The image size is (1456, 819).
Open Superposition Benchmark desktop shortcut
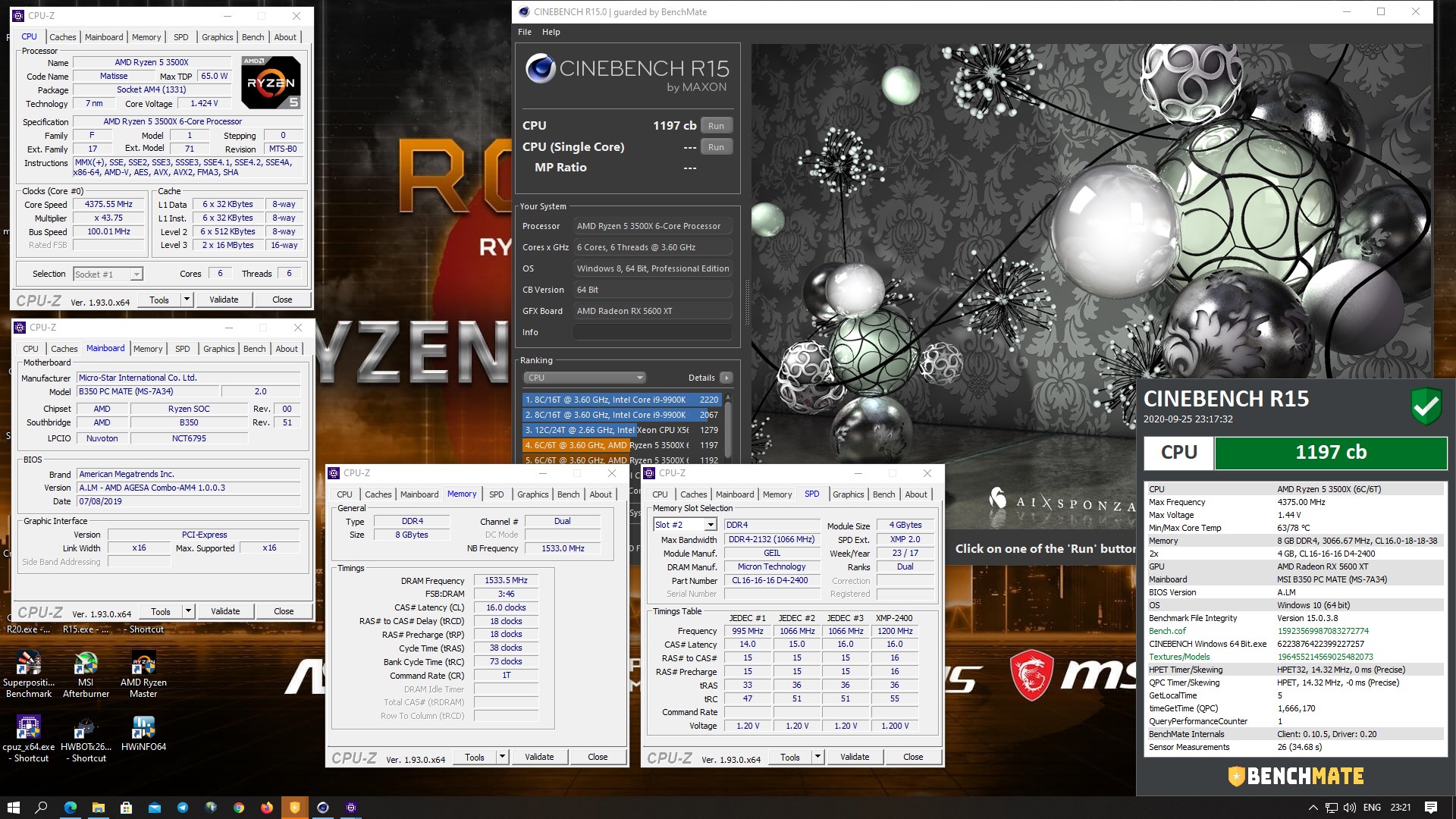coord(29,674)
